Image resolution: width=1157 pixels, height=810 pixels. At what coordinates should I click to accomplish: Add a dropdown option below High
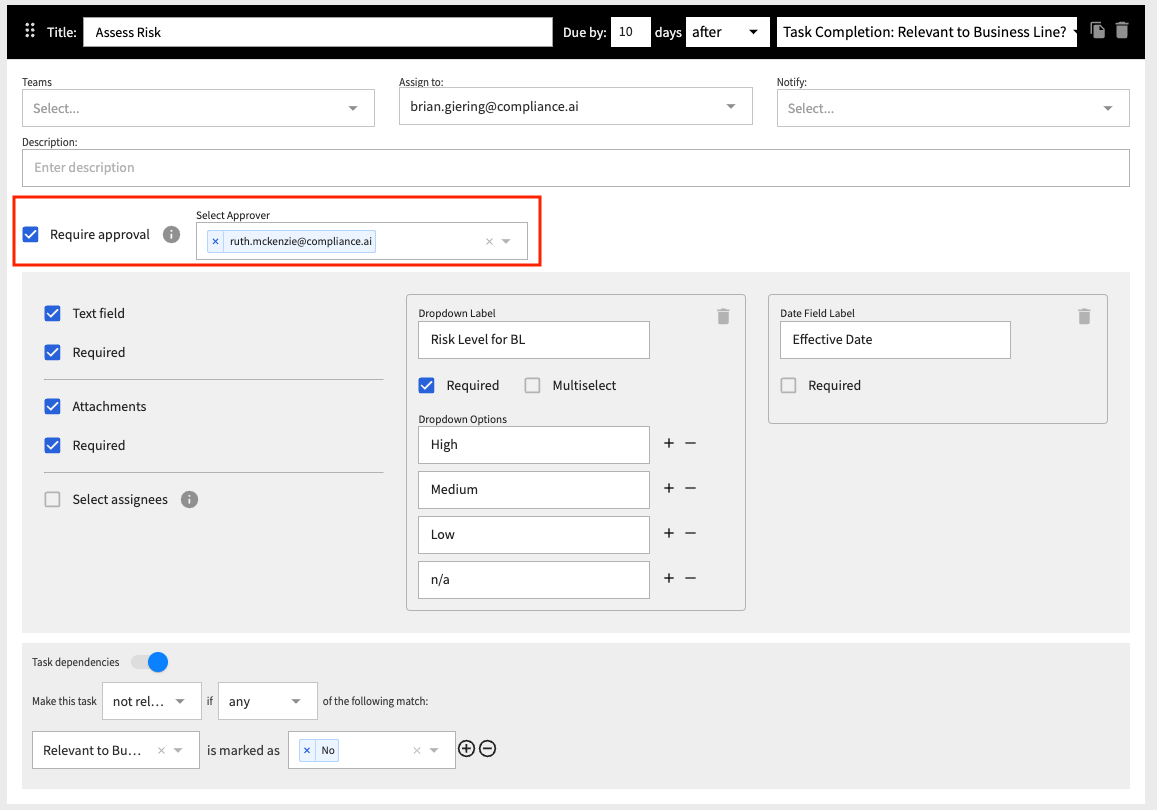point(668,444)
